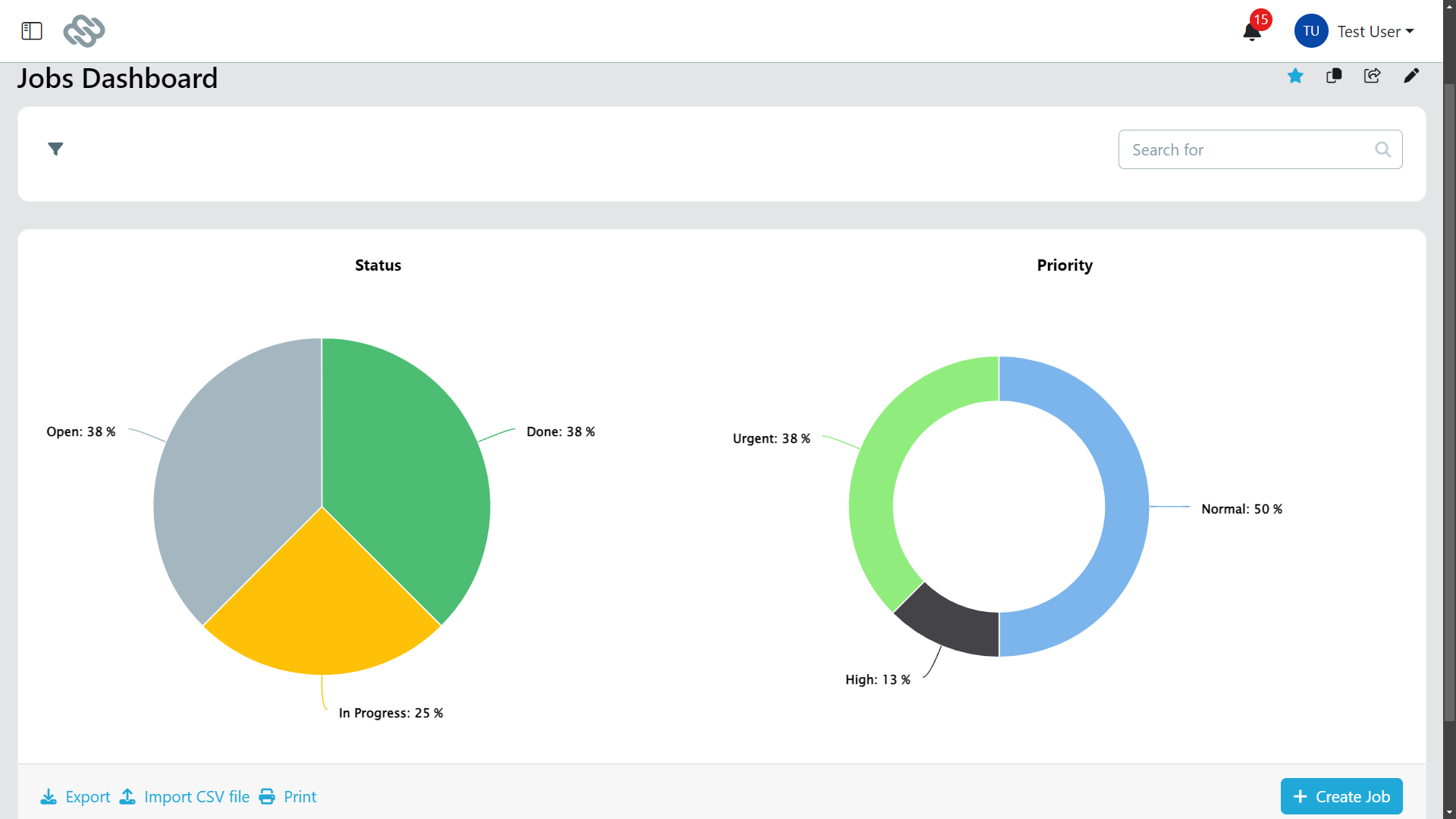Viewport: 1456px width, 819px height.
Task: Toggle the sidebar panel icon
Action: (x=31, y=31)
